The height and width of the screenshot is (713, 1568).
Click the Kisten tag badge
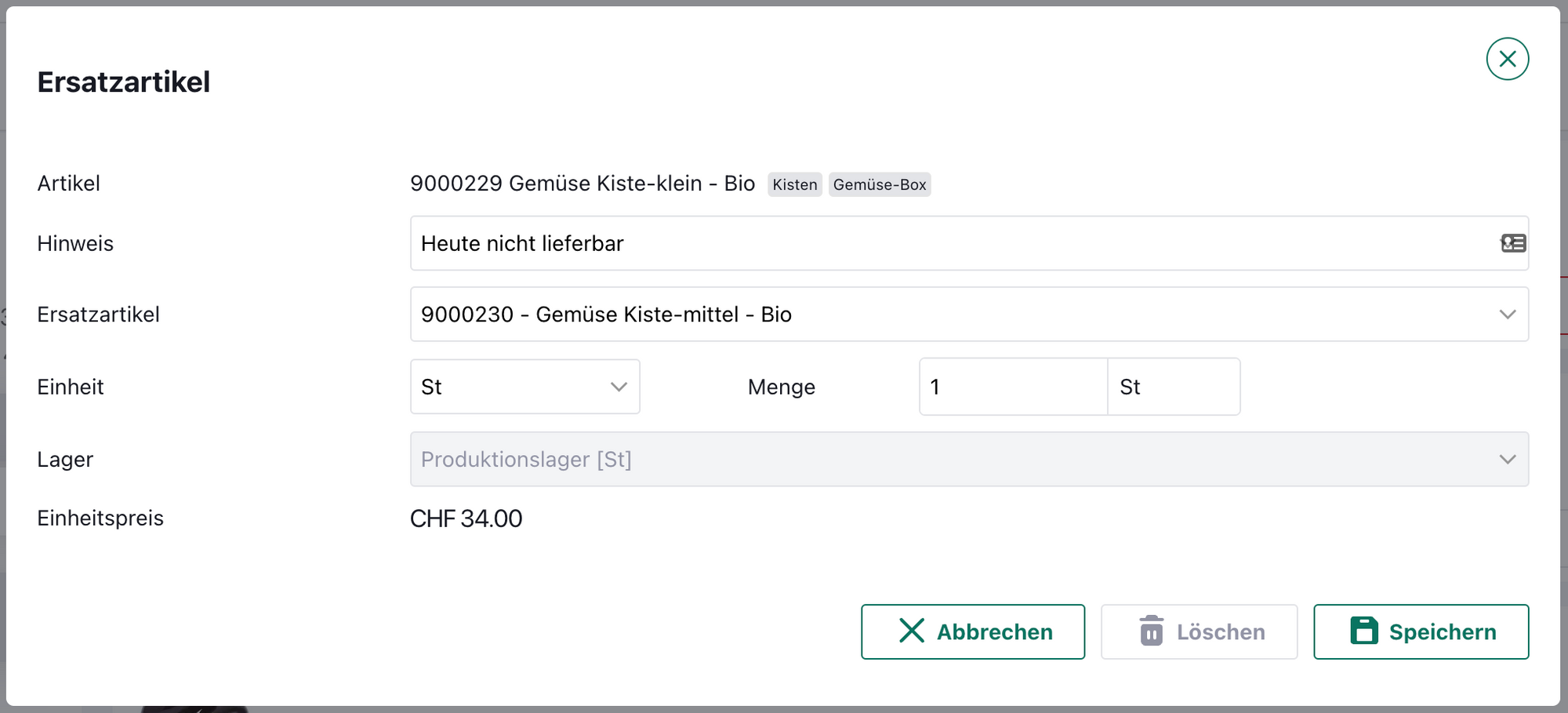click(x=794, y=184)
